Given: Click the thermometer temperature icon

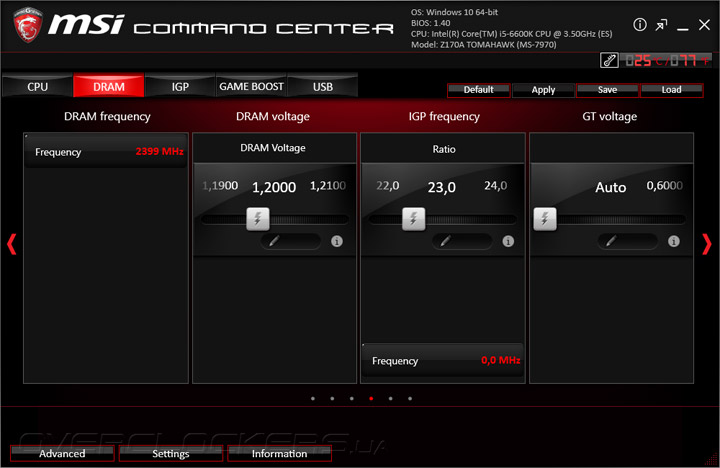Looking at the screenshot, I should [x=609, y=60].
